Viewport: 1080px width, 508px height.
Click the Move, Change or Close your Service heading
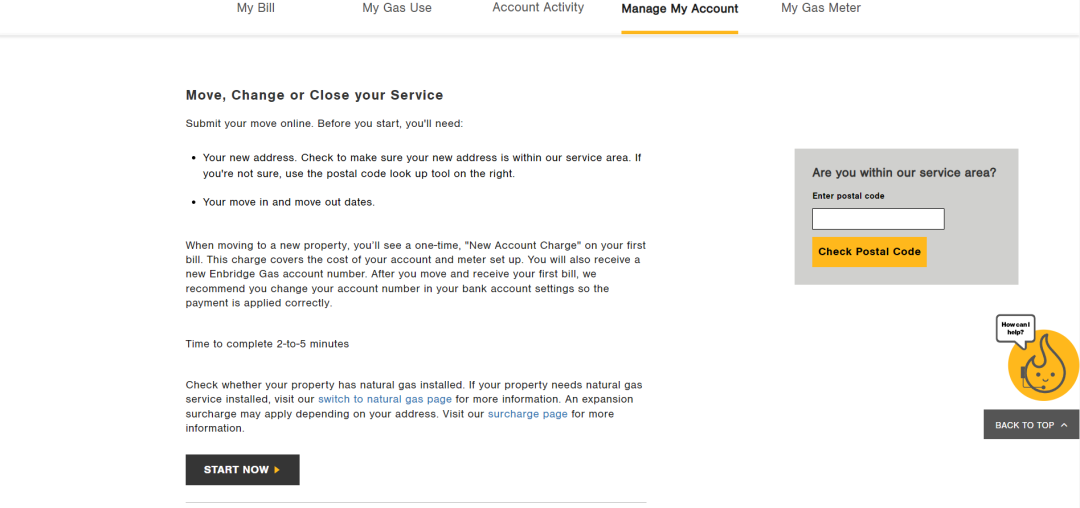(x=315, y=95)
